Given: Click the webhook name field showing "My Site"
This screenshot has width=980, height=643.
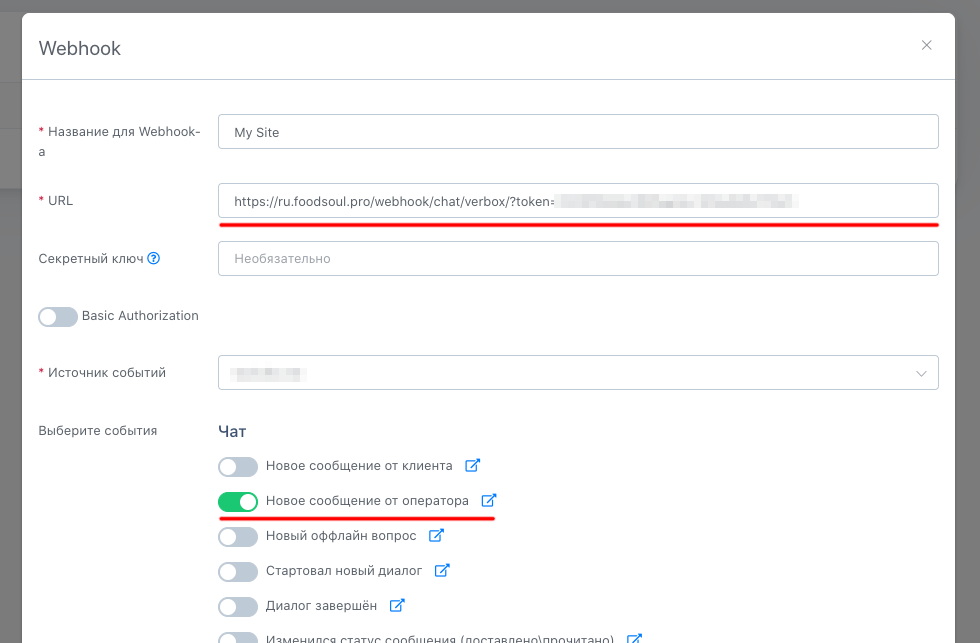Looking at the screenshot, I should (x=578, y=131).
